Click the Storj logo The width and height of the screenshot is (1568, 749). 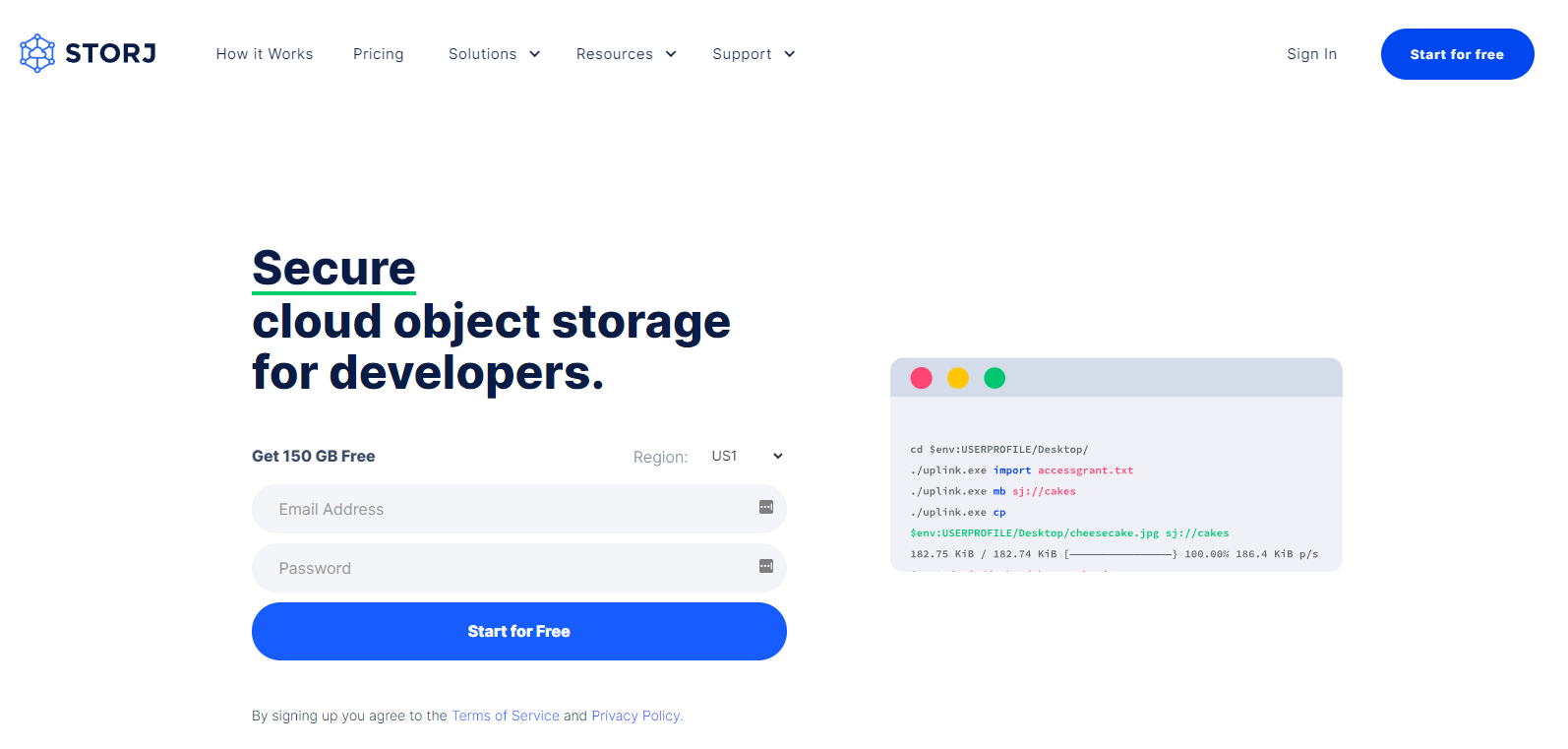(88, 53)
